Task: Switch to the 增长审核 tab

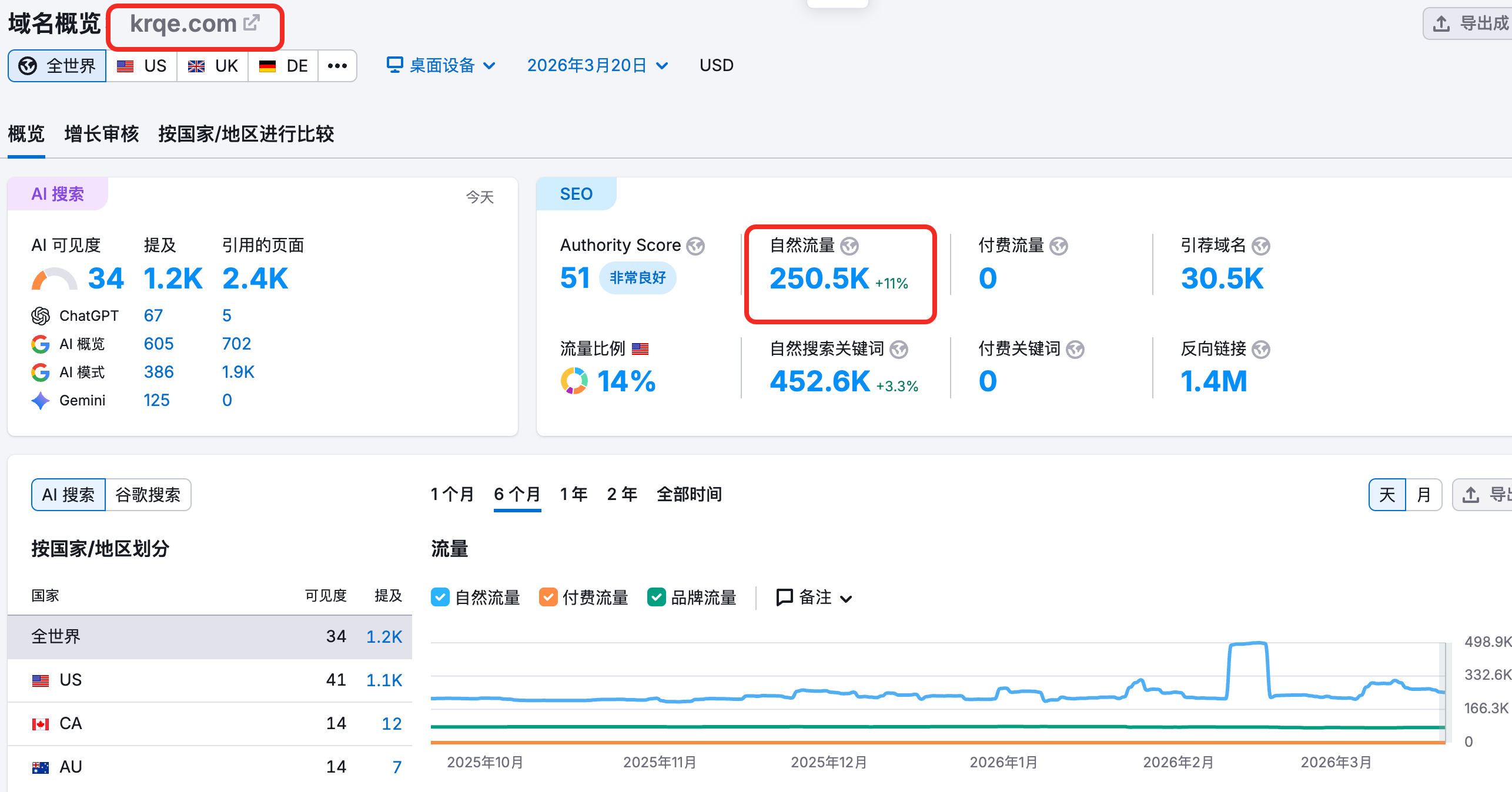Action: [x=101, y=134]
